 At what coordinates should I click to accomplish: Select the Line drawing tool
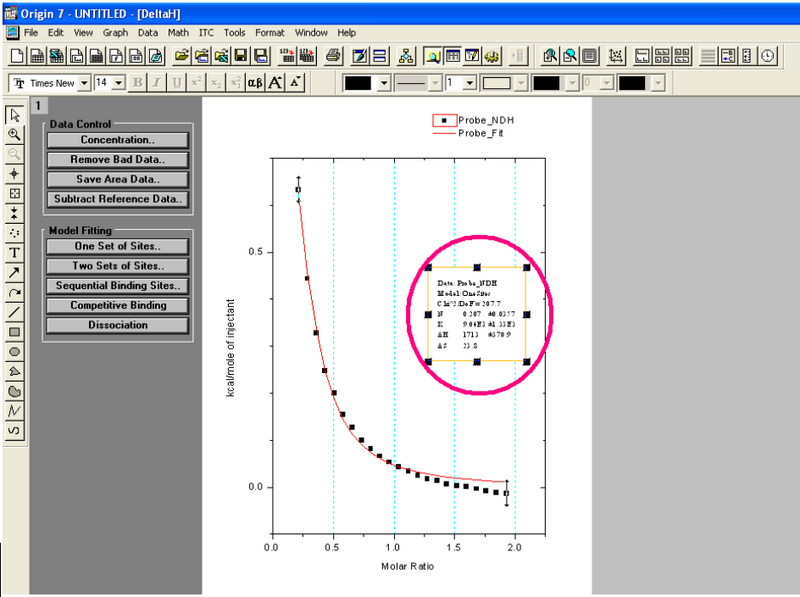[x=14, y=312]
